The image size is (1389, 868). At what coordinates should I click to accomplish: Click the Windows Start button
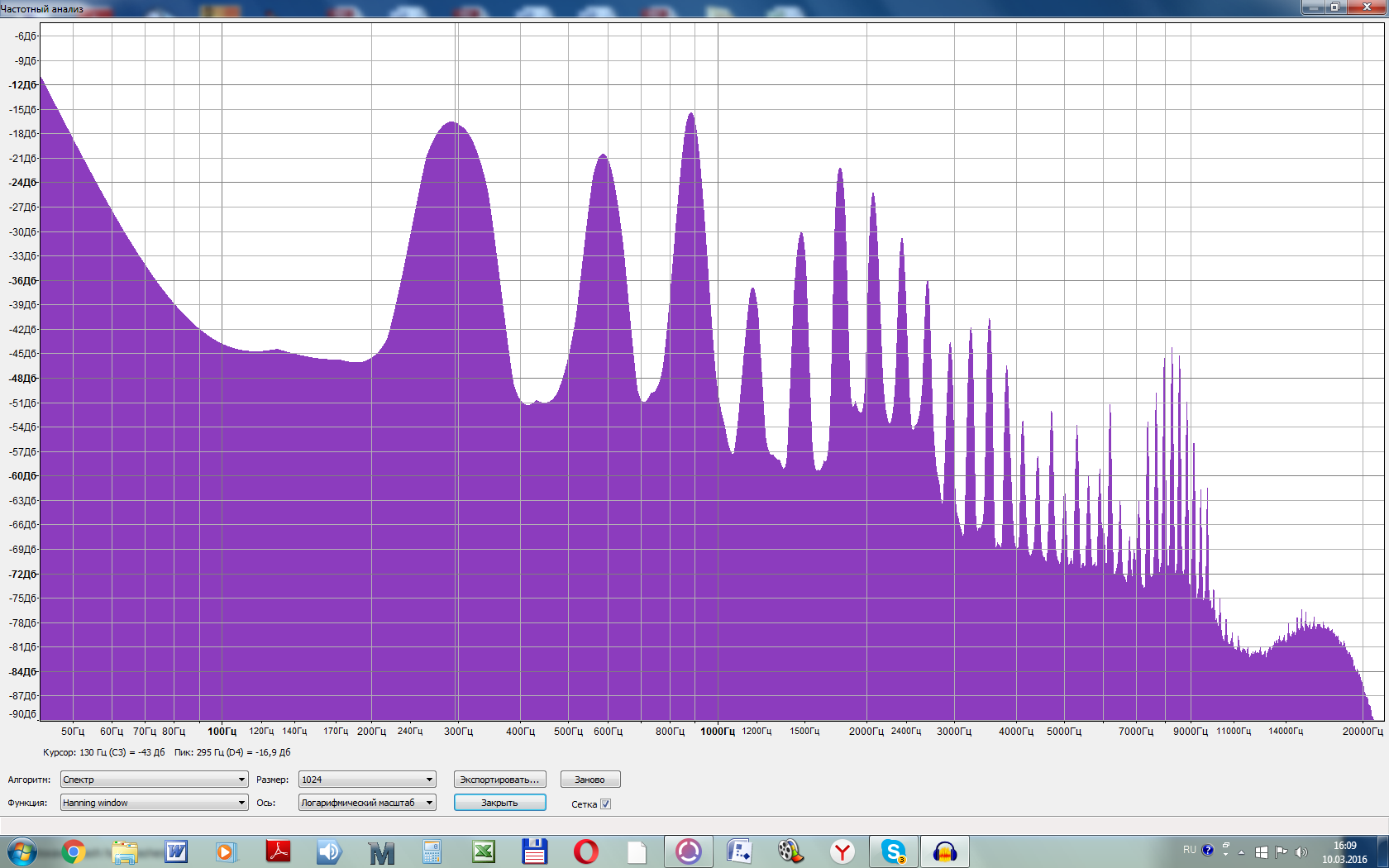point(22,851)
